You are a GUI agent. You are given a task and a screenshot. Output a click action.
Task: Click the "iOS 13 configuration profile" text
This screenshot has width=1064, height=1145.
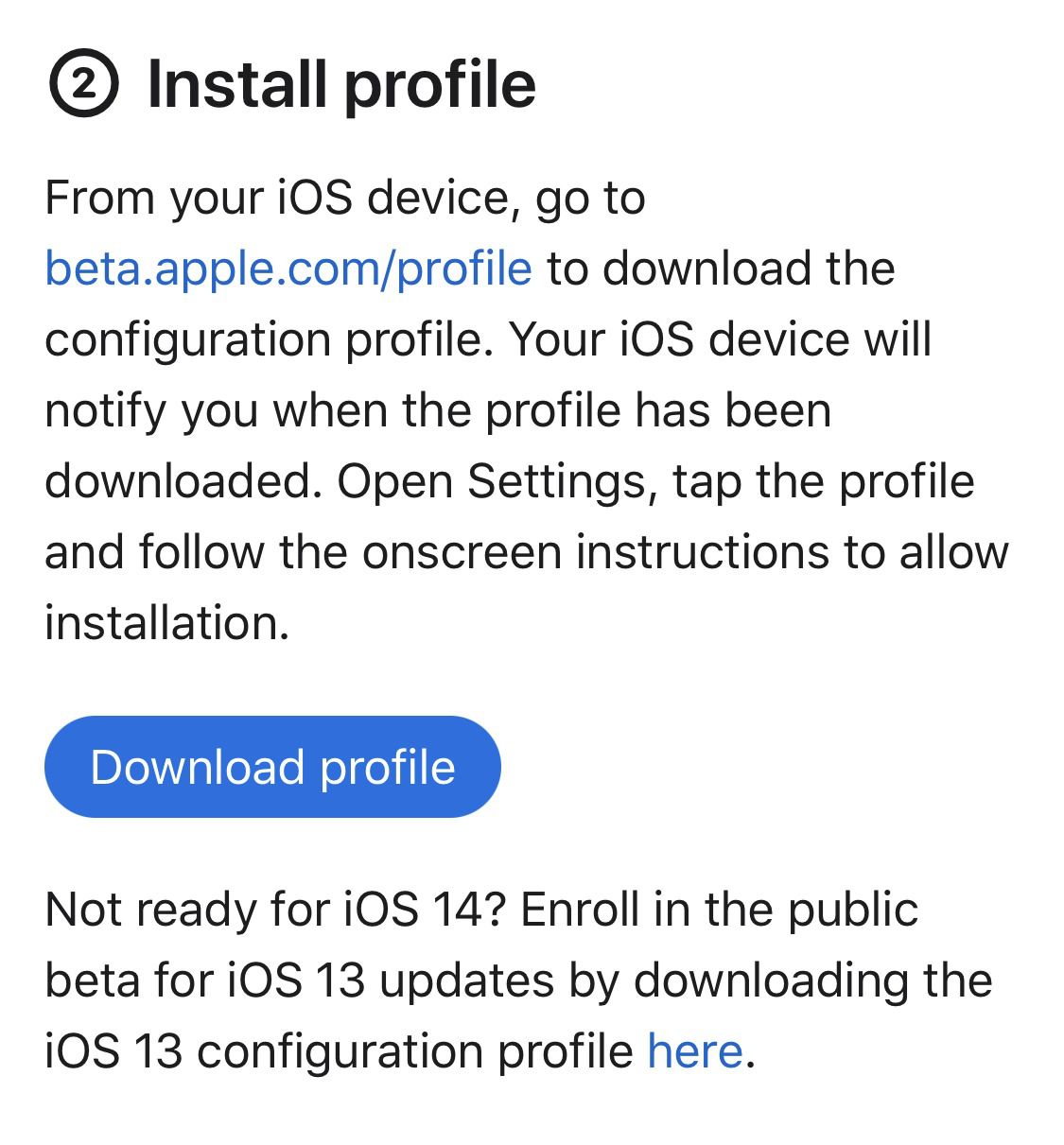pos(339,1051)
